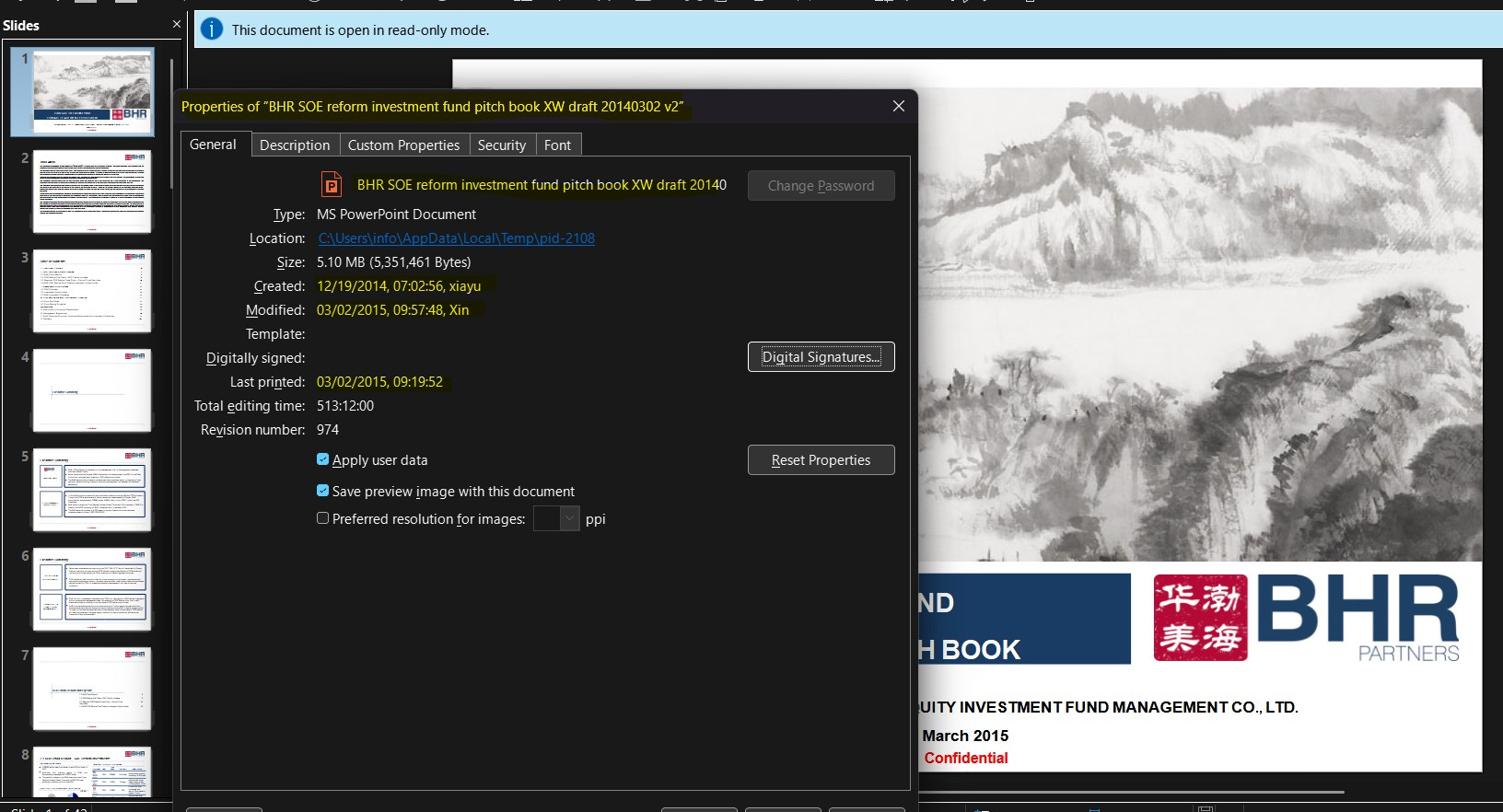Screen dimensions: 1503x812
Task: Click the document file name field
Action: (542, 185)
